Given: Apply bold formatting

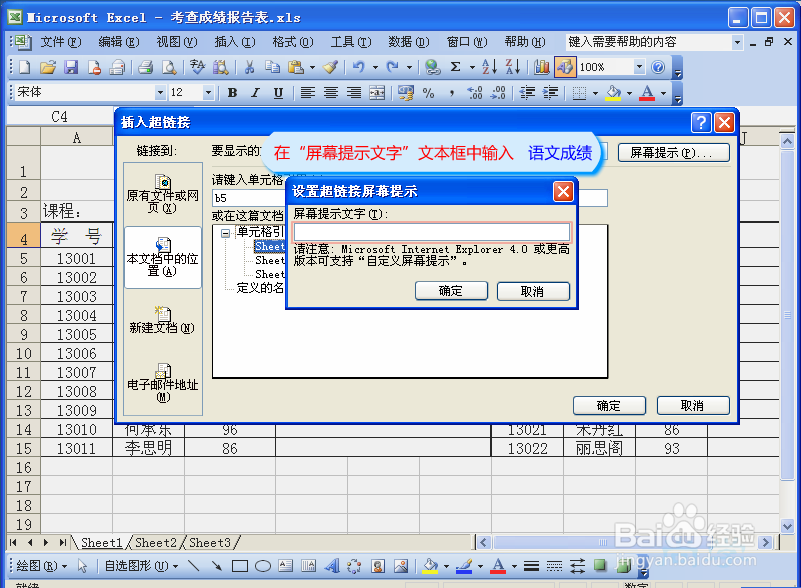Looking at the screenshot, I should (232, 92).
